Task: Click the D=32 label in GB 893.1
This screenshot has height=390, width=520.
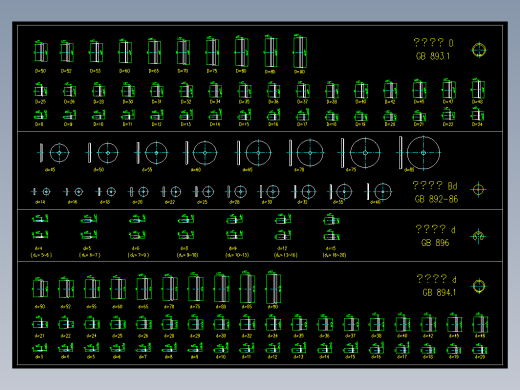Action: click(186, 102)
